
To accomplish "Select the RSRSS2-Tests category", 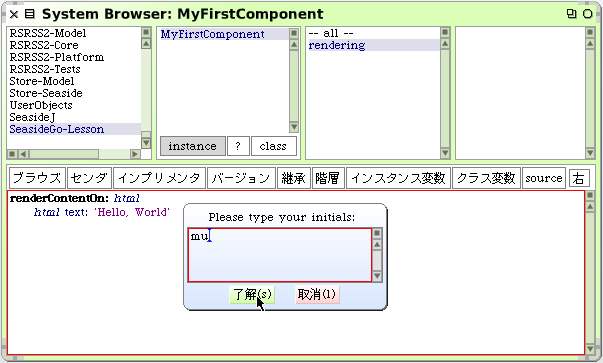I will coord(45,69).
